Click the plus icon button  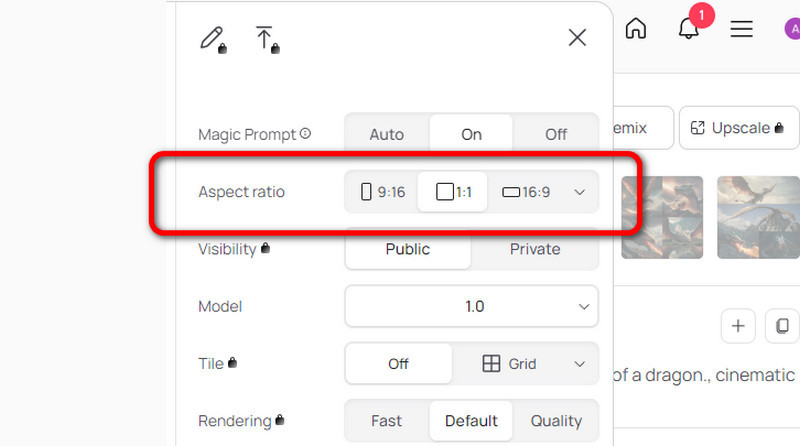click(x=738, y=325)
